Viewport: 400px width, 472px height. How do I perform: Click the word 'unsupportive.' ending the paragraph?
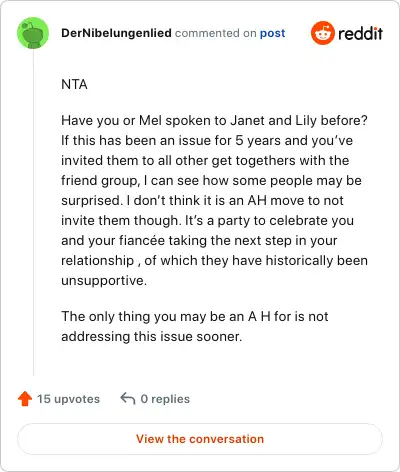click(104, 281)
